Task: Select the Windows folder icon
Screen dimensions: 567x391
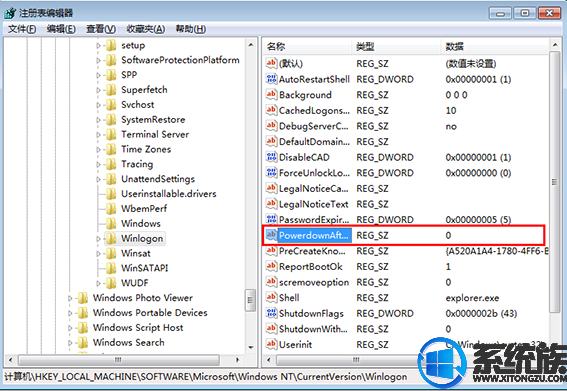Action: point(111,224)
